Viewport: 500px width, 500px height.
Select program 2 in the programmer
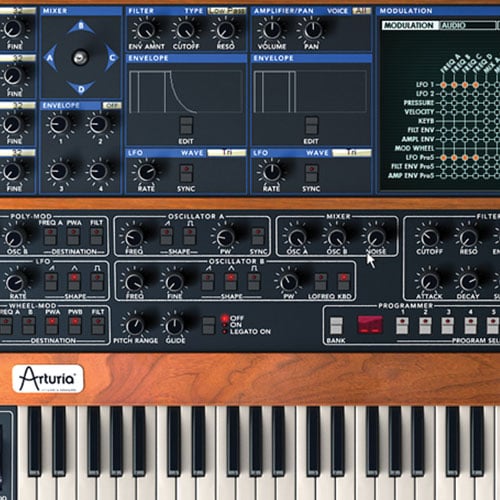(425, 326)
